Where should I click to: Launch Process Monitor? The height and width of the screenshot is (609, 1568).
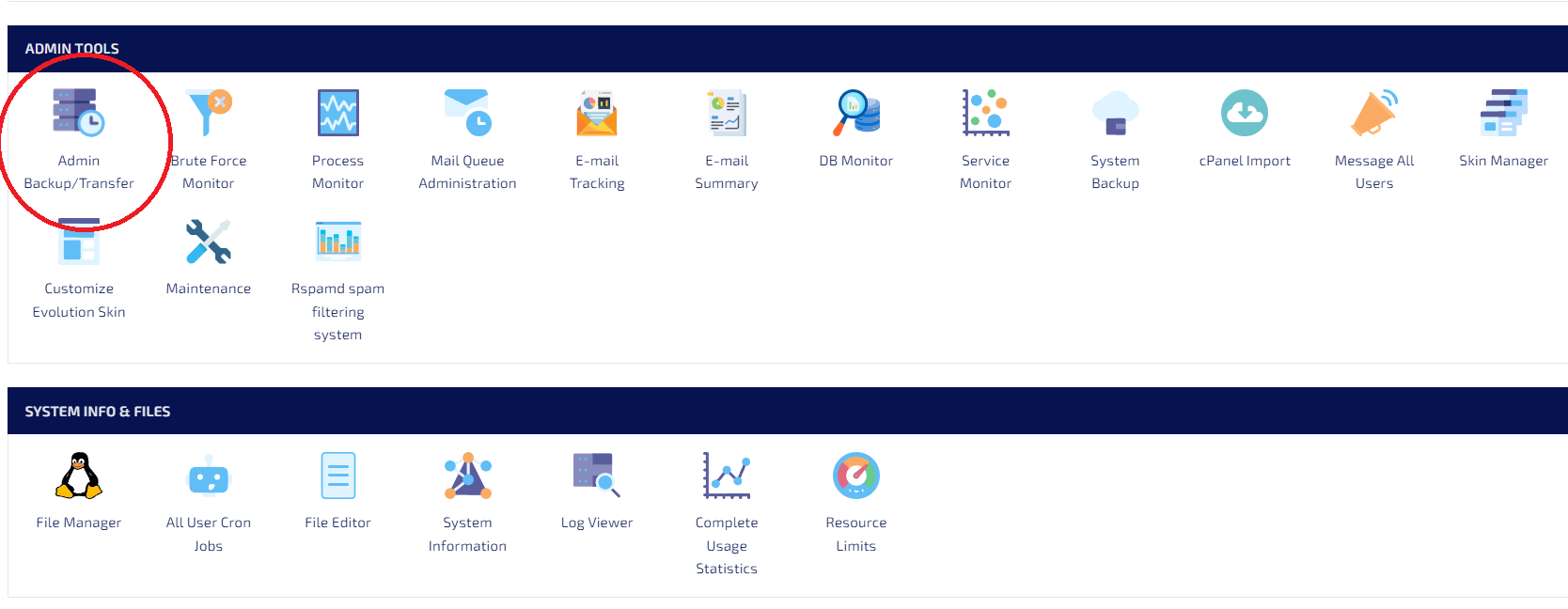(x=337, y=114)
